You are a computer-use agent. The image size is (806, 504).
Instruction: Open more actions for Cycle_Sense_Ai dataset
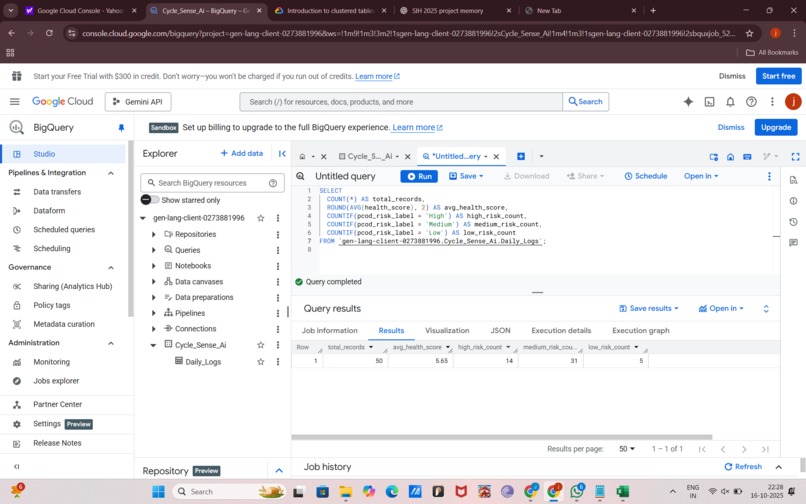278,345
